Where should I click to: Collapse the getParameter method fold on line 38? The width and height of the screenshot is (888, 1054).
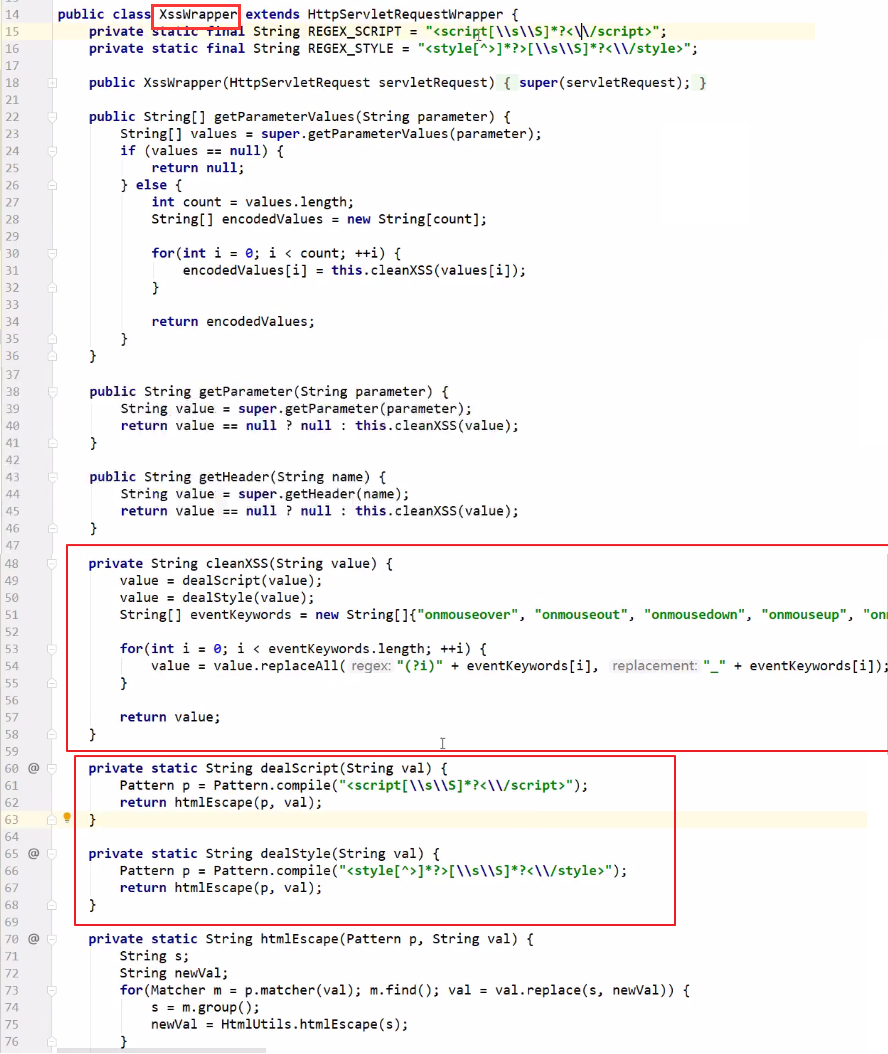51,391
